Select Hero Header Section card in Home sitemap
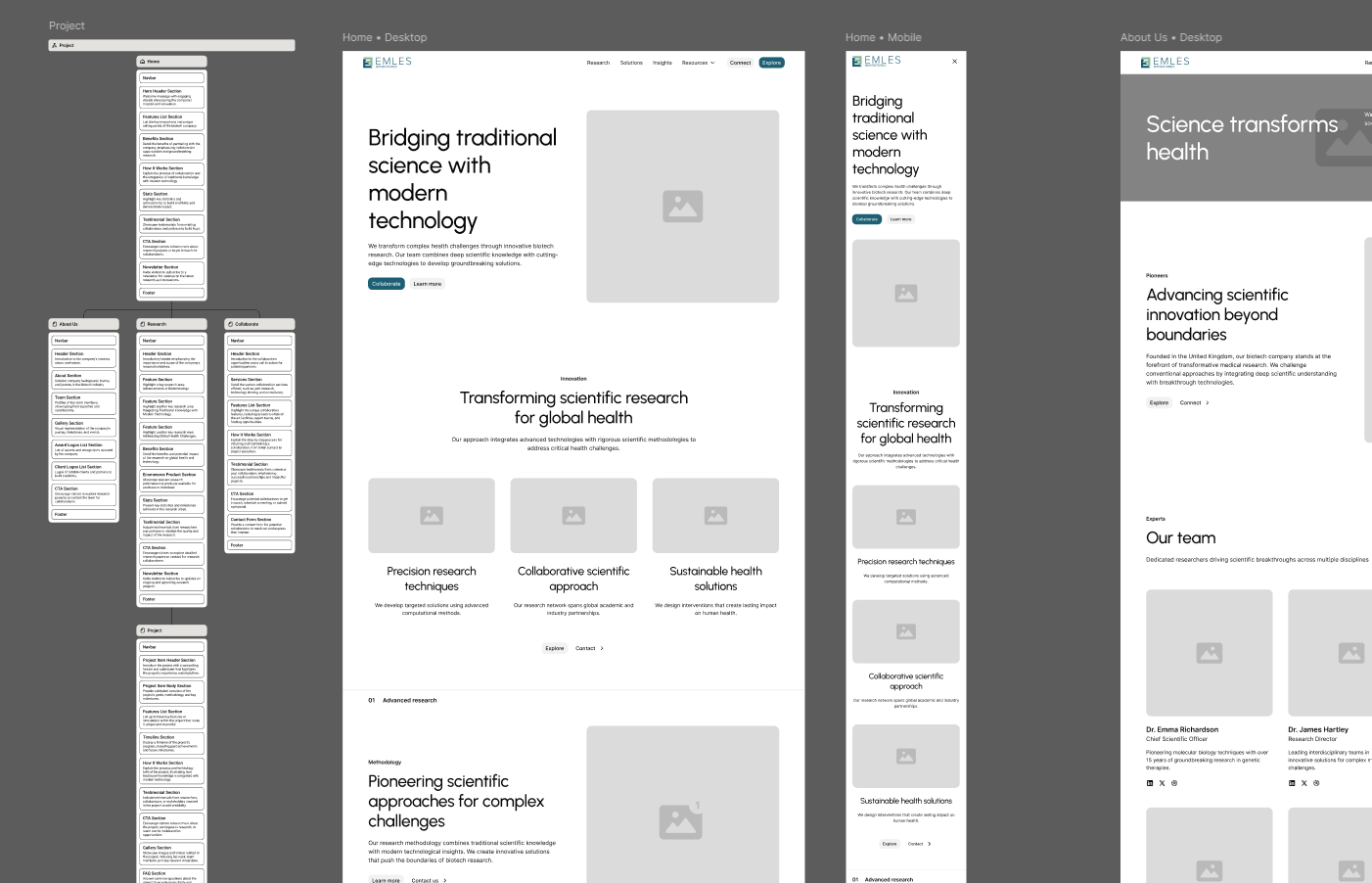This screenshot has width=1372, height=883. (171, 97)
